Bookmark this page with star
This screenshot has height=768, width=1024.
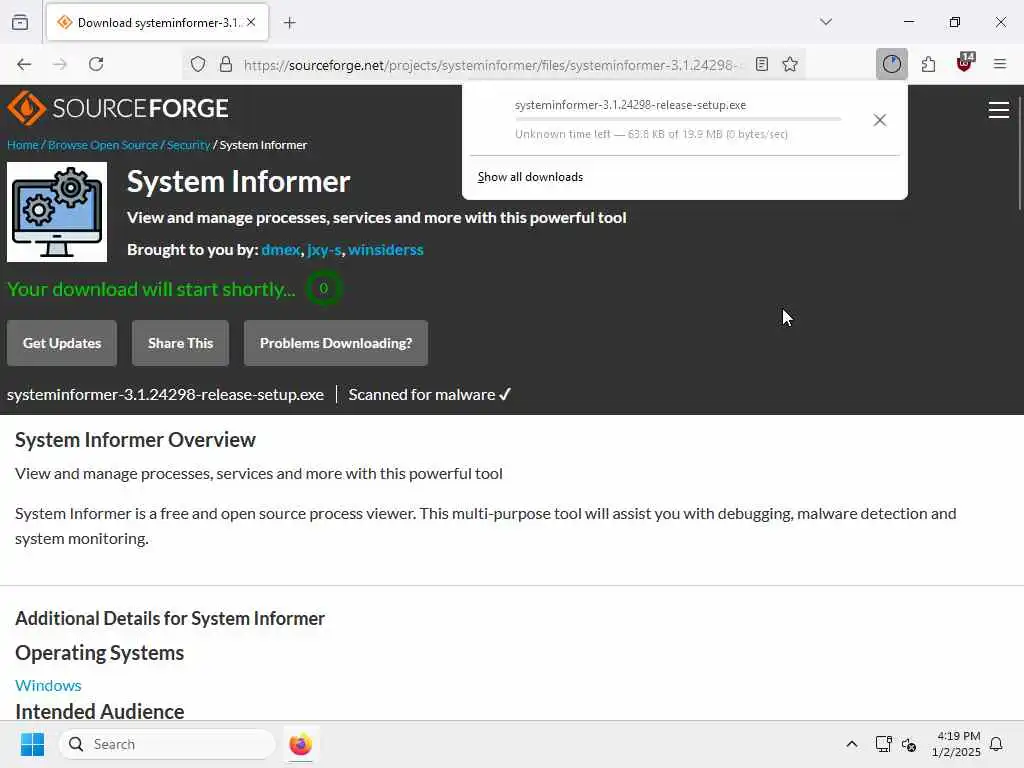click(790, 64)
